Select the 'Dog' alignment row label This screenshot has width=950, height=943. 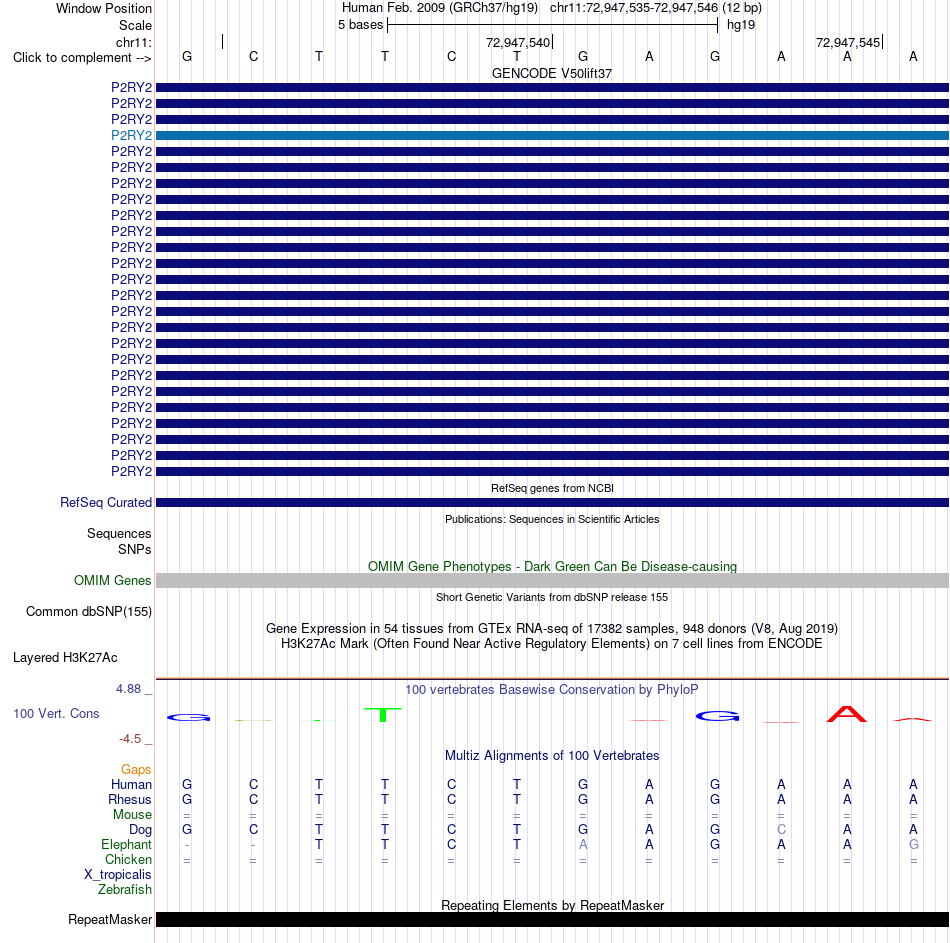[x=140, y=830]
